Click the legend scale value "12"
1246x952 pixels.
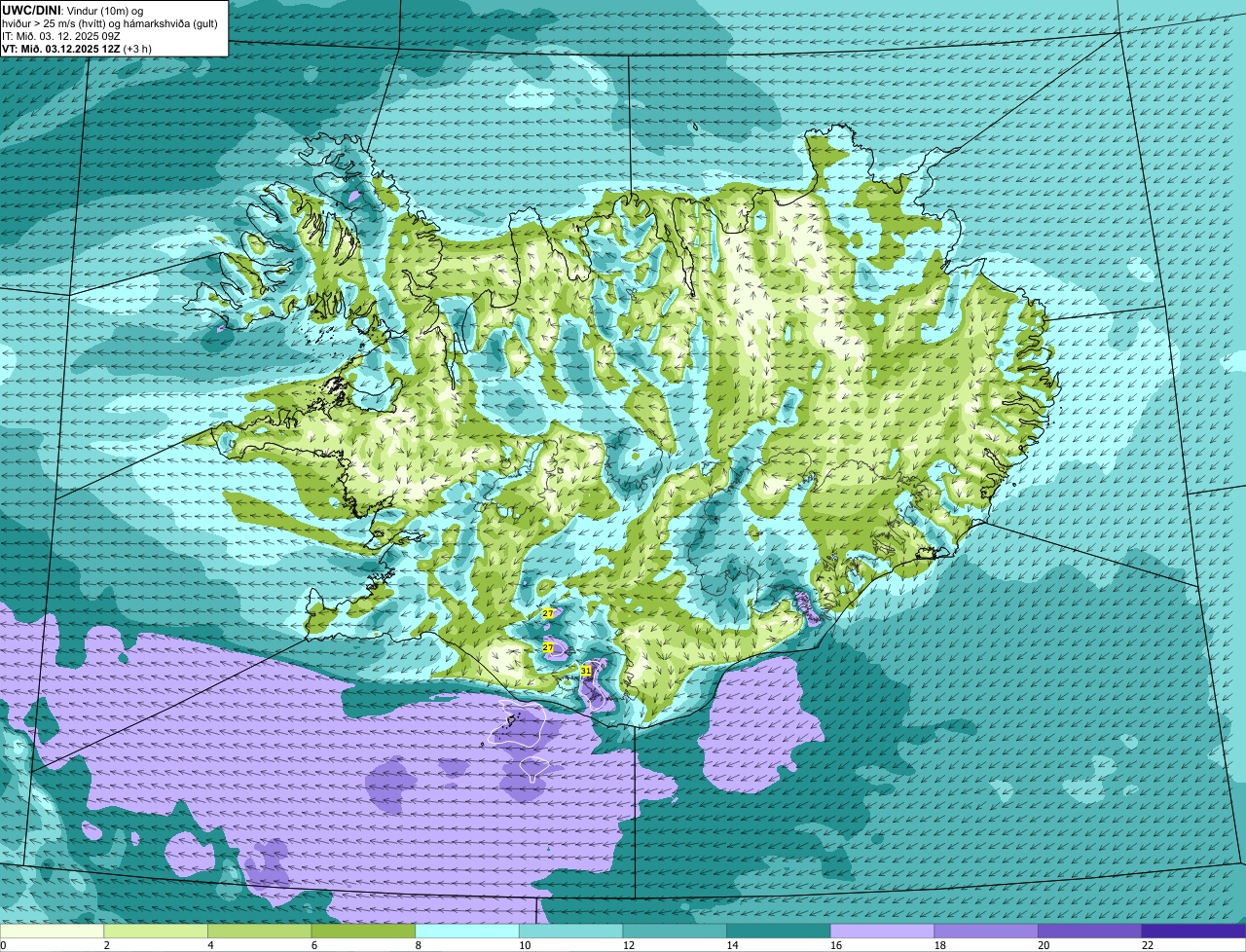pyautogui.click(x=629, y=945)
